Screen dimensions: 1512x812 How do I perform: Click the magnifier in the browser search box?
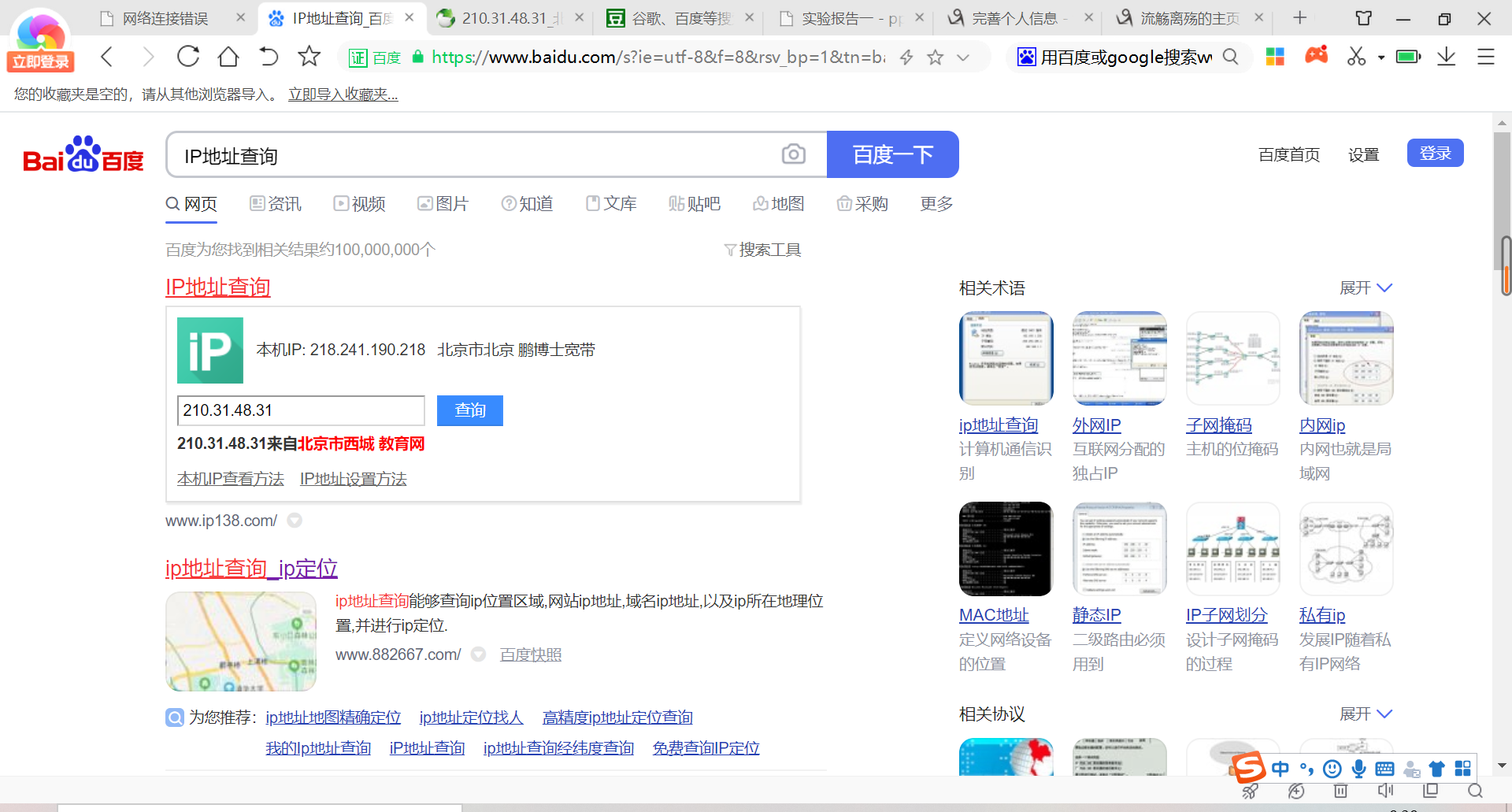[1230, 57]
